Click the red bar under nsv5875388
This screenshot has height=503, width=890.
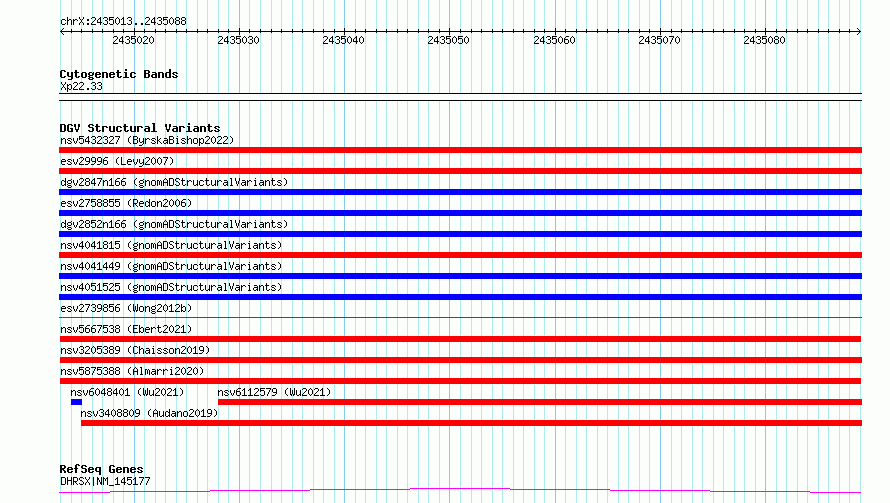click(x=460, y=381)
